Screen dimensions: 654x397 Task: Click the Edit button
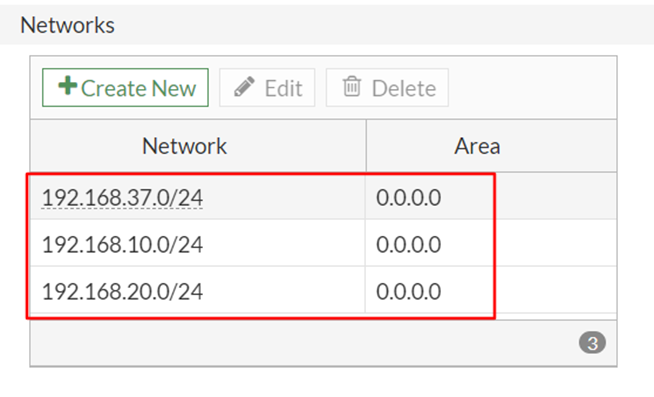[267, 88]
